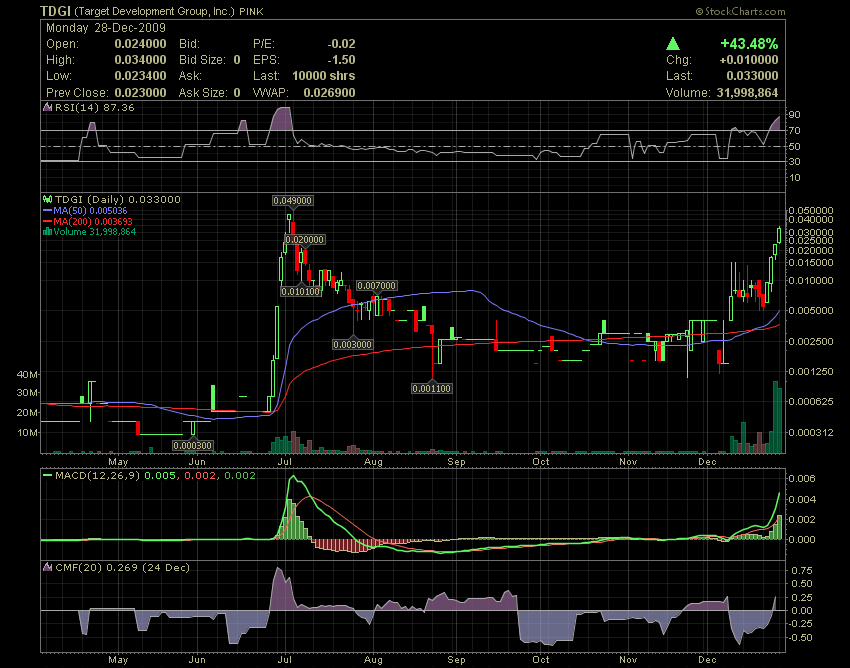Click the MA(50) 0.005036 legend text
The height and width of the screenshot is (668, 850).
(91, 210)
